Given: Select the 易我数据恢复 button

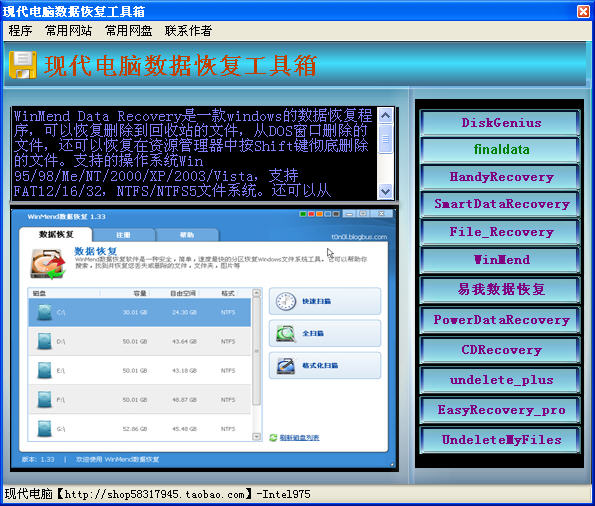Looking at the screenshot, I should [501, 289].
